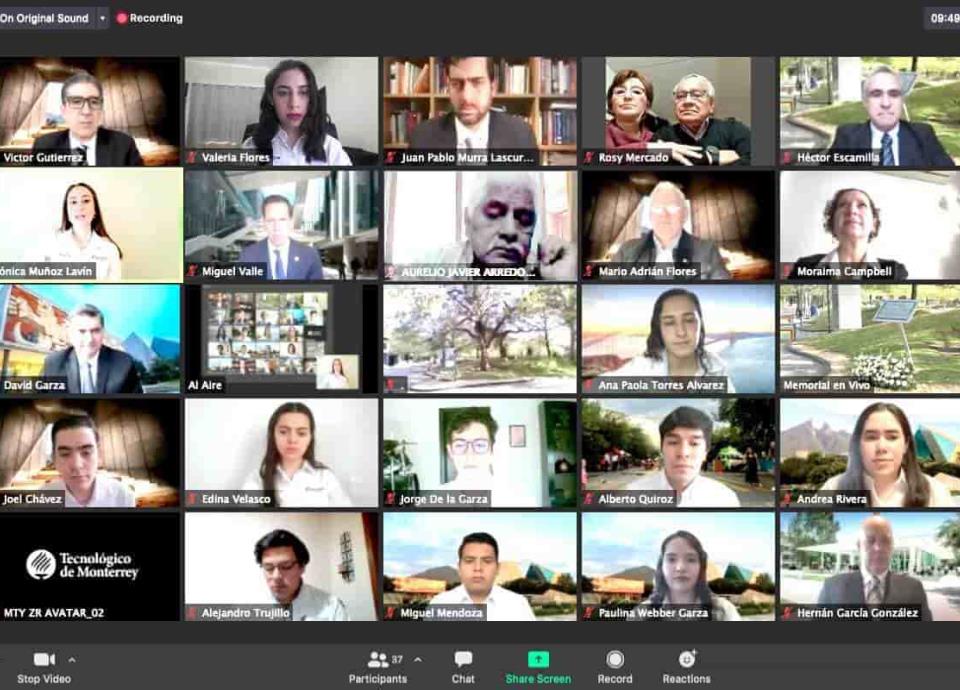960x690 pixels.
Task: Open the Reactions emoji menu
Action: point(686,659)
